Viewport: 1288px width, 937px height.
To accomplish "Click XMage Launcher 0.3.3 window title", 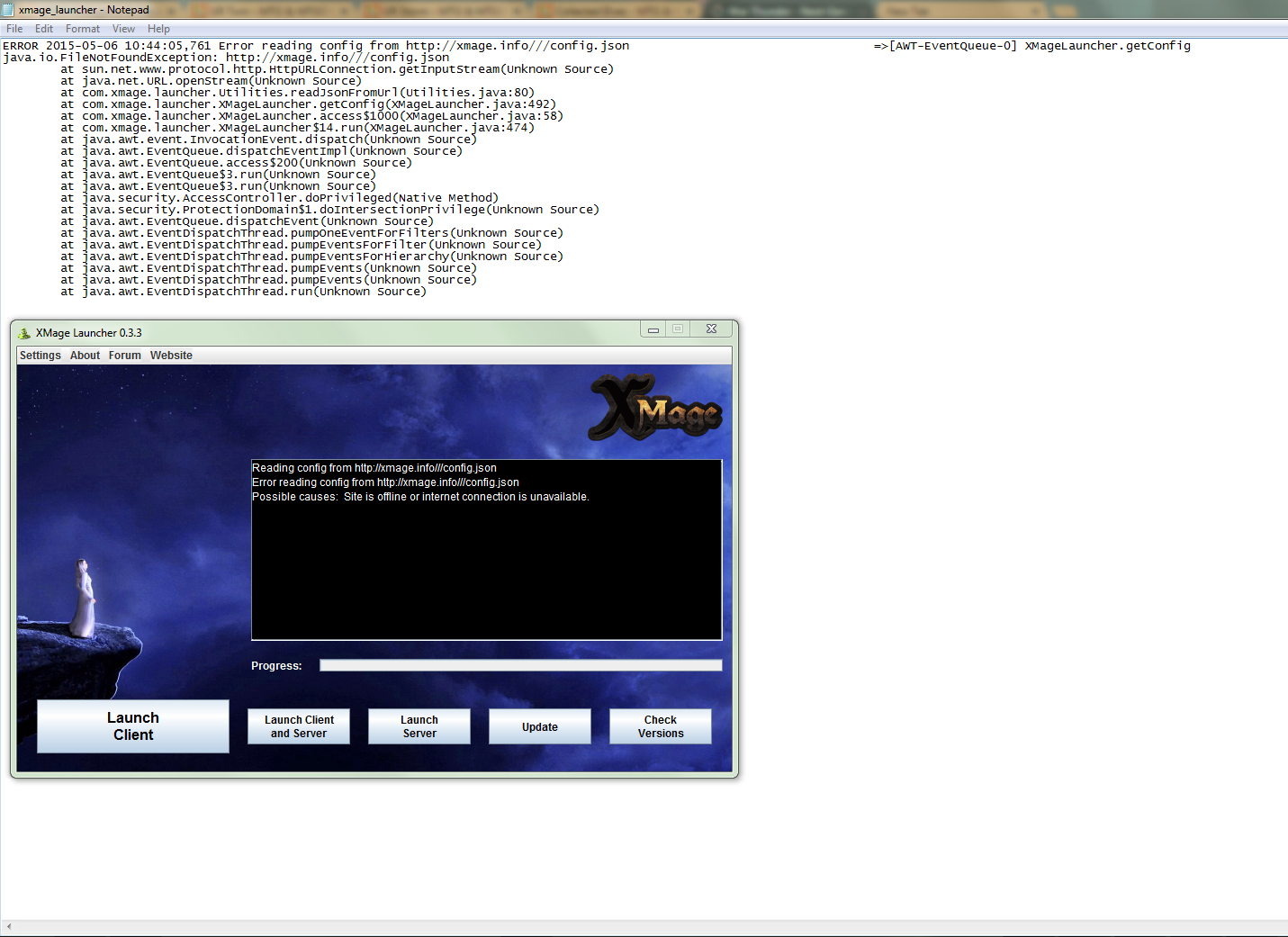I will tap(89, 333).
